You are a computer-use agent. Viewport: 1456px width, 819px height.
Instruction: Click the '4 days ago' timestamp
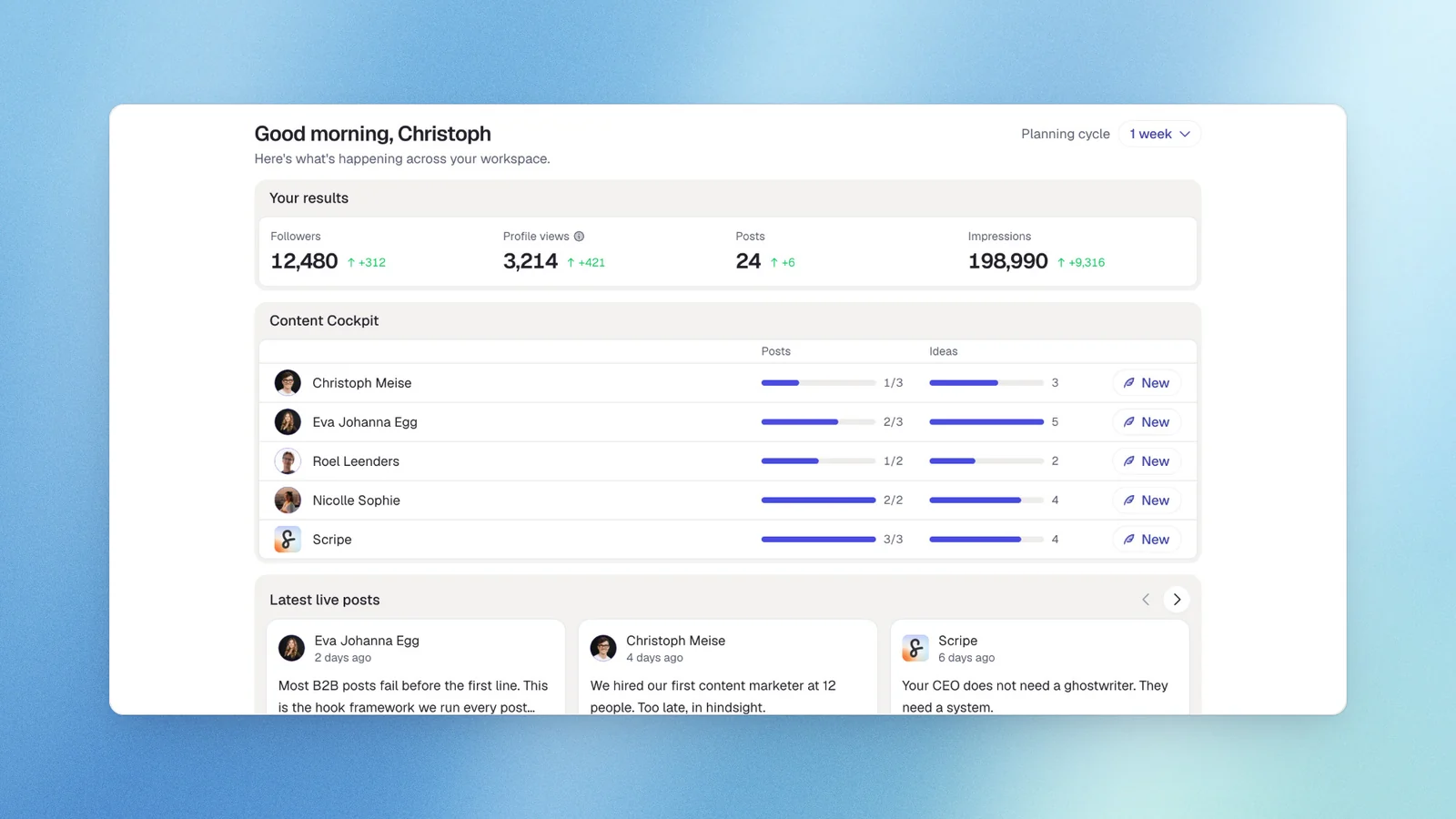click(x=654, y=658)
